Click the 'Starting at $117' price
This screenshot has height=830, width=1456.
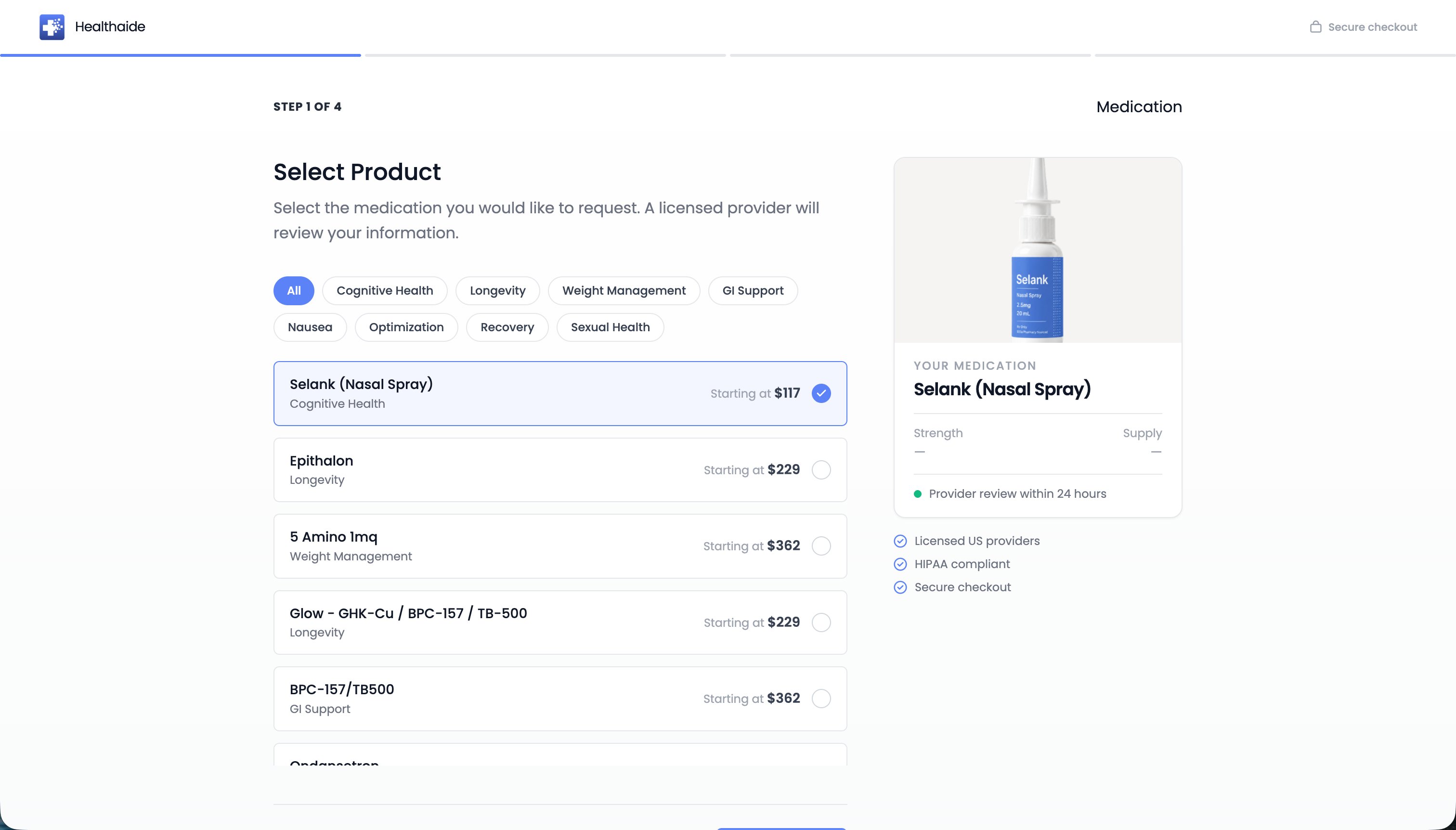(x=755, y=393)
